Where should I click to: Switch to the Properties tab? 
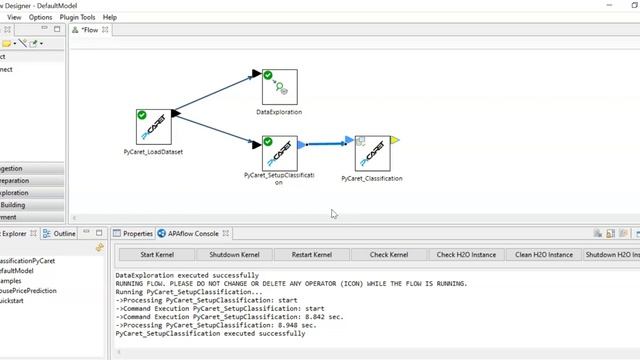pos(133,233)
